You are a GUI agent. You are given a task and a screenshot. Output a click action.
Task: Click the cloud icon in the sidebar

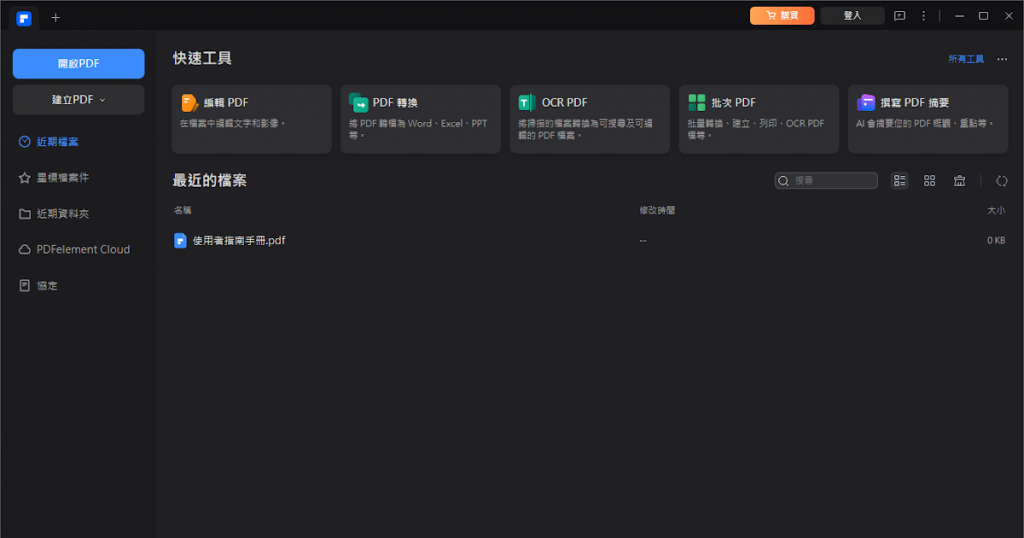click(25, 249)
